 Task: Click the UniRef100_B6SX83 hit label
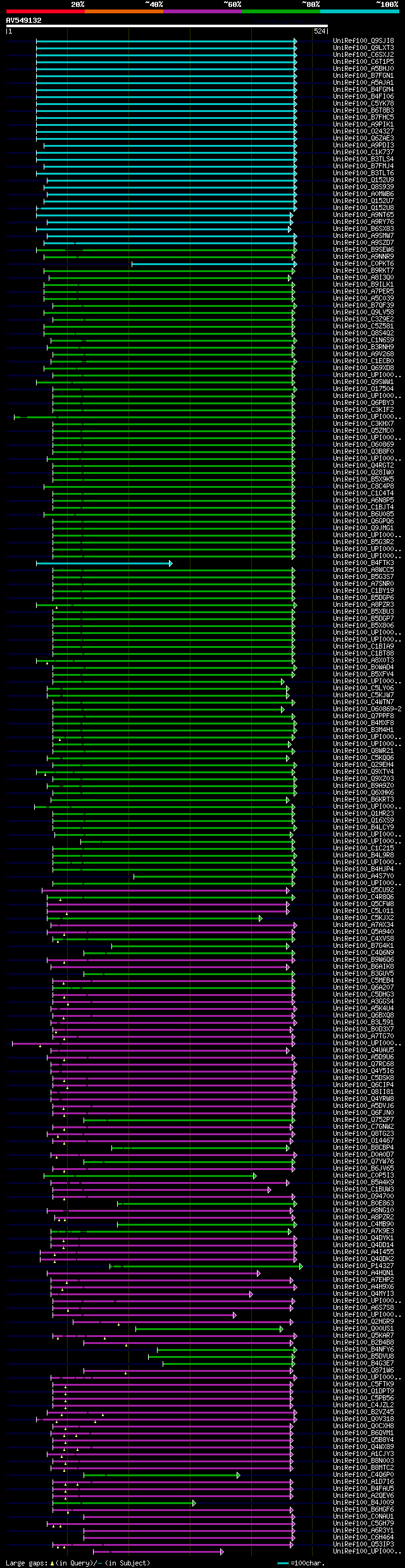click(363, 229)
